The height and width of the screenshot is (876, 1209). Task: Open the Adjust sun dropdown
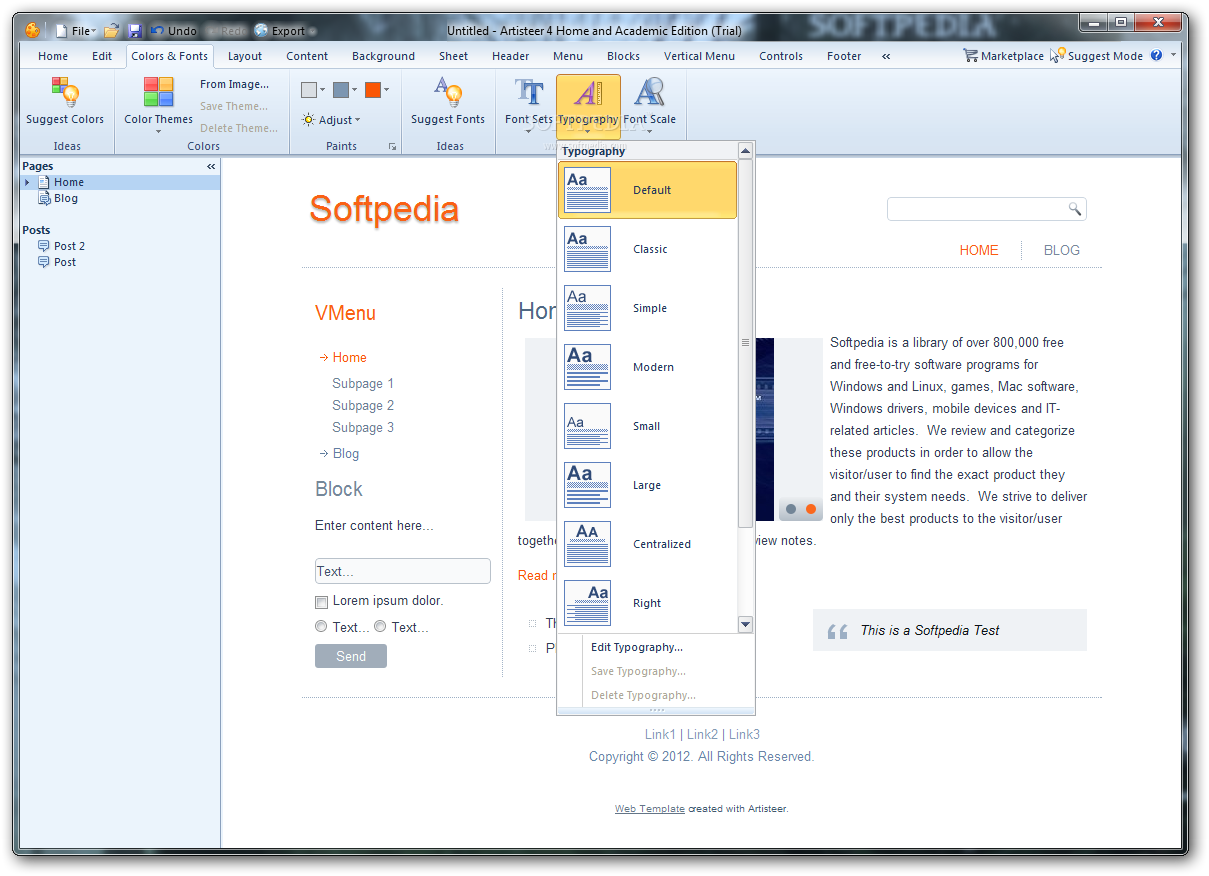coord(331,120)
